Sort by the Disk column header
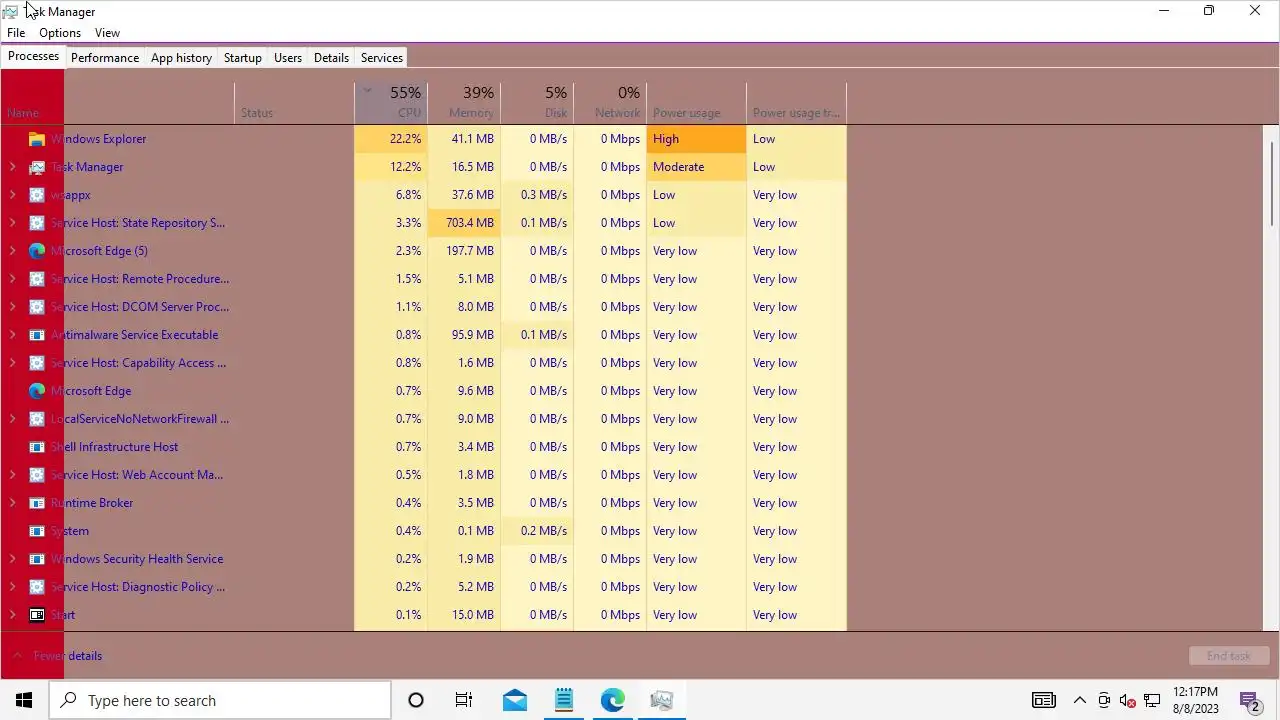The width and height of the screenshot is (1280, 720). [537, 103]
